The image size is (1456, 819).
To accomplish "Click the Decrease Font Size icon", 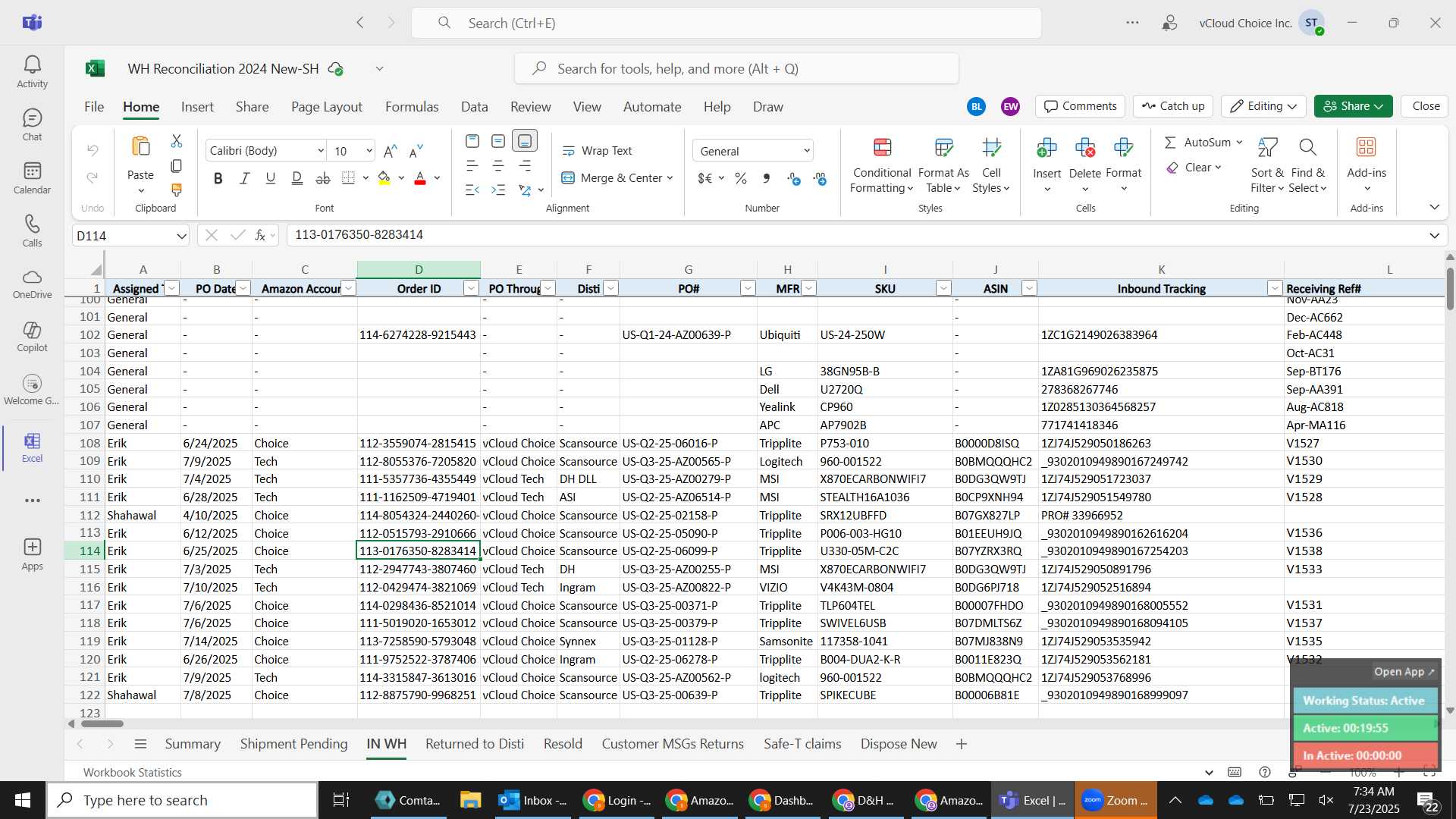I will click(416, 151).
